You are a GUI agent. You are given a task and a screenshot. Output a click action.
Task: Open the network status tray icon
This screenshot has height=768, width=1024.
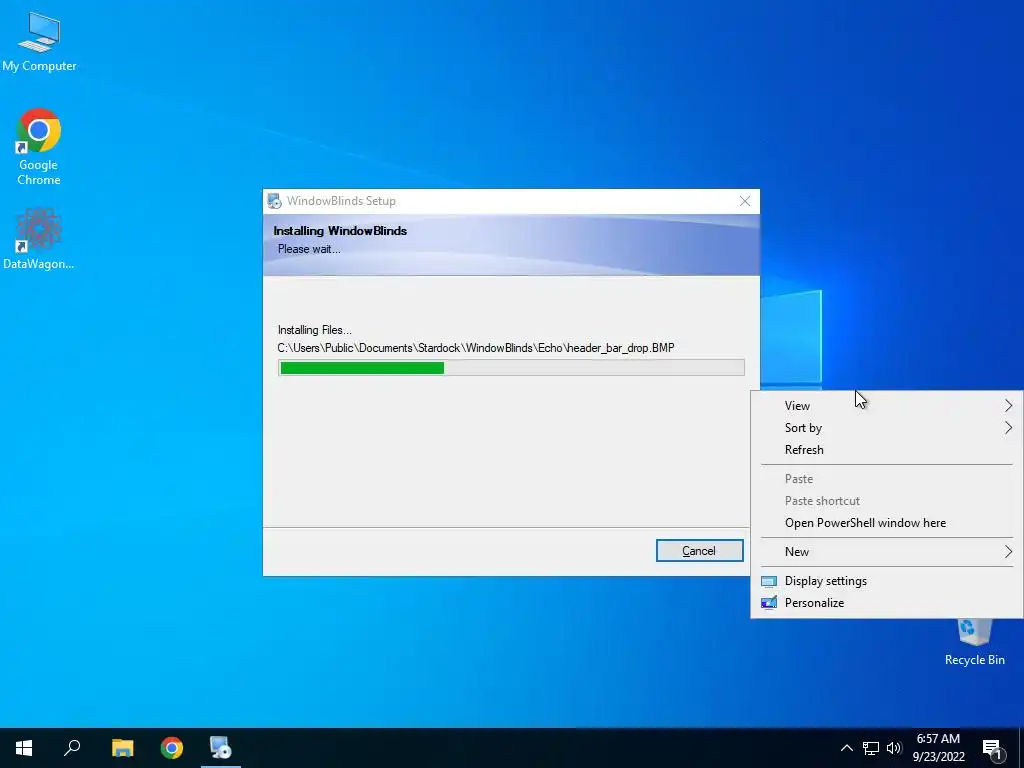click(871, 748)
